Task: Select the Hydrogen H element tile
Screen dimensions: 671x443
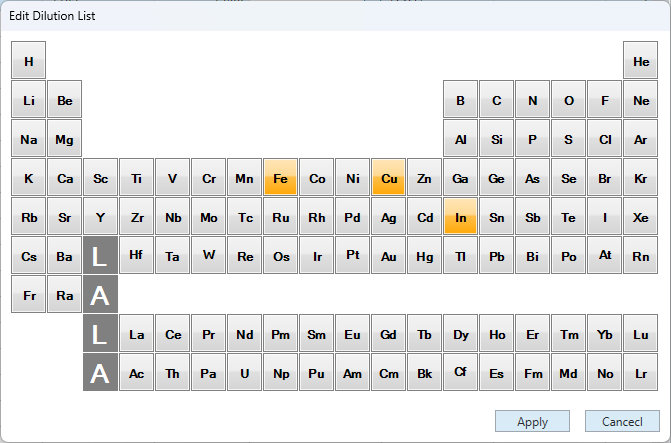Action: tap(28, 60)
